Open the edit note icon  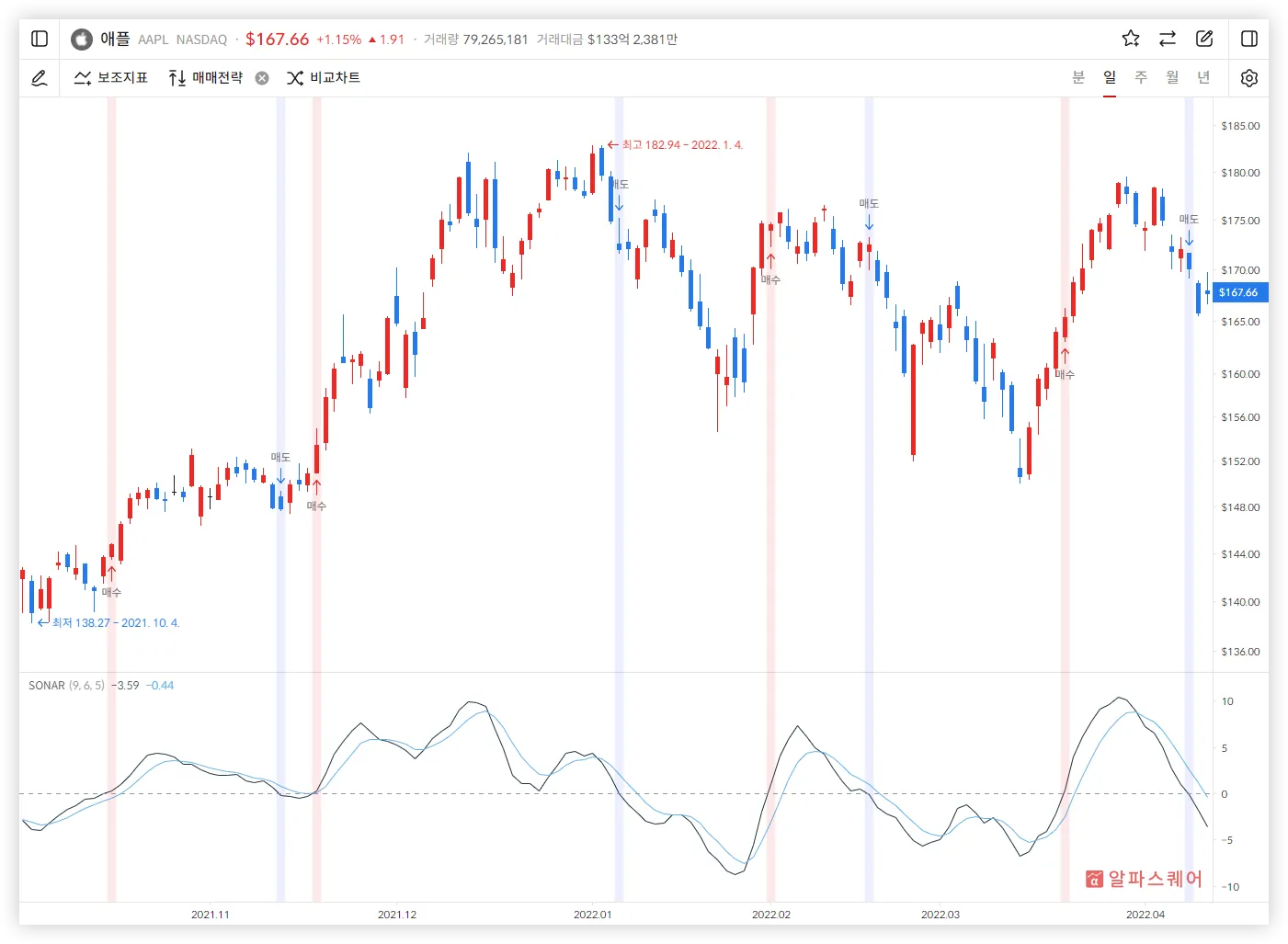pyautogui.click(x=1204, y=39)
